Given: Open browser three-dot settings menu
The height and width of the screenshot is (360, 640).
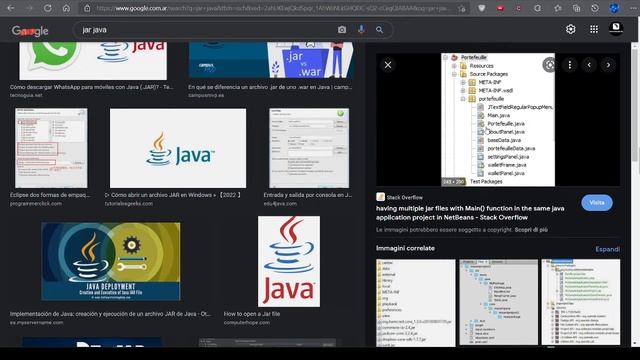Looking at the screenshot, I should coord(633,8).
